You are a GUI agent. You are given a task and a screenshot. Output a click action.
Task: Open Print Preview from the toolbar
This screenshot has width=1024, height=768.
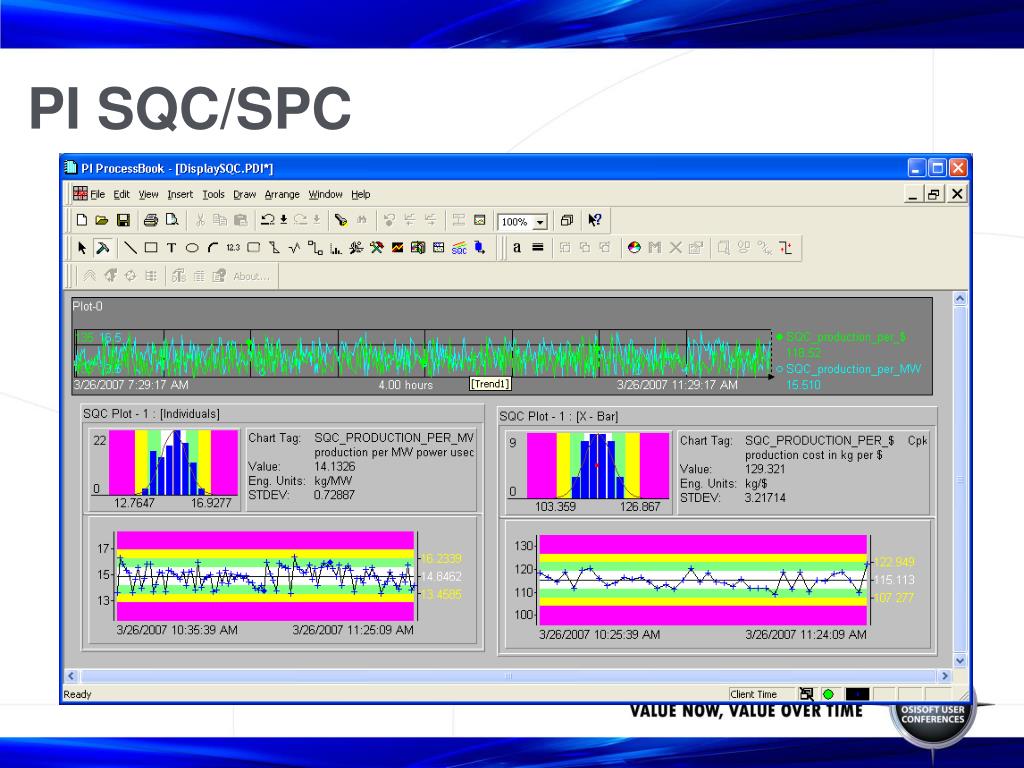pyautogui.click(x=172, y=220)
